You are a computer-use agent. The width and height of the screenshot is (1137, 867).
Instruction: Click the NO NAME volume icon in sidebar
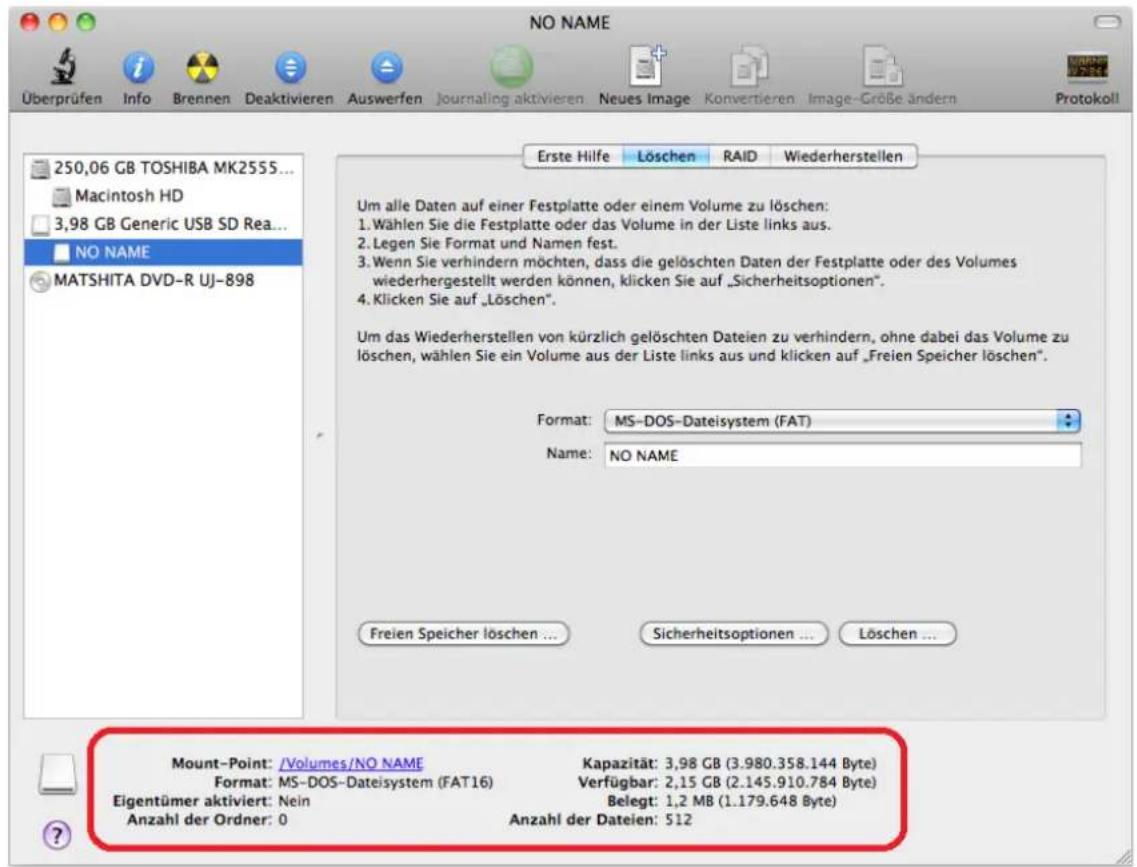click(62, 253)
